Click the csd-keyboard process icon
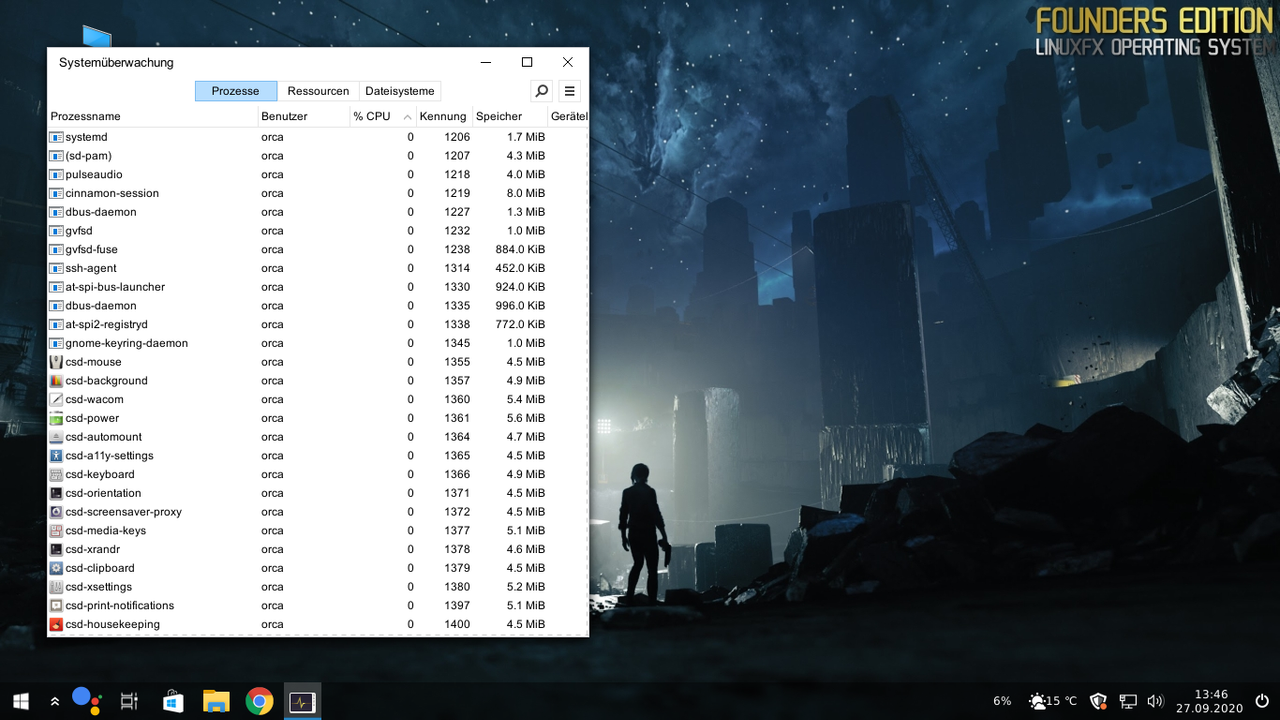 57,475
